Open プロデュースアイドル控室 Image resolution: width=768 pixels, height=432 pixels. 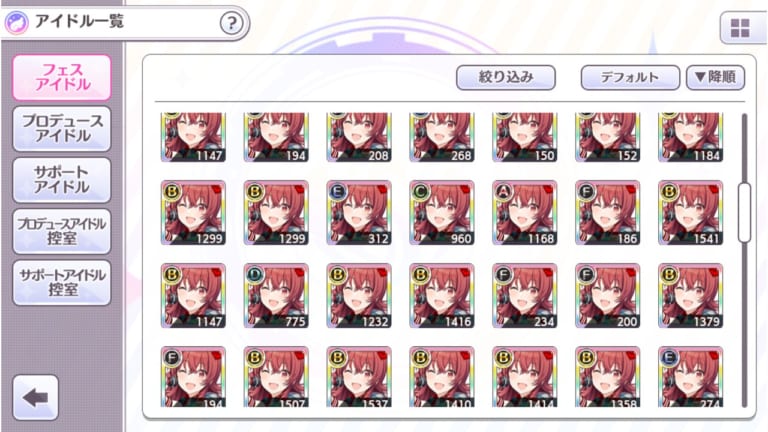[62, 231]
